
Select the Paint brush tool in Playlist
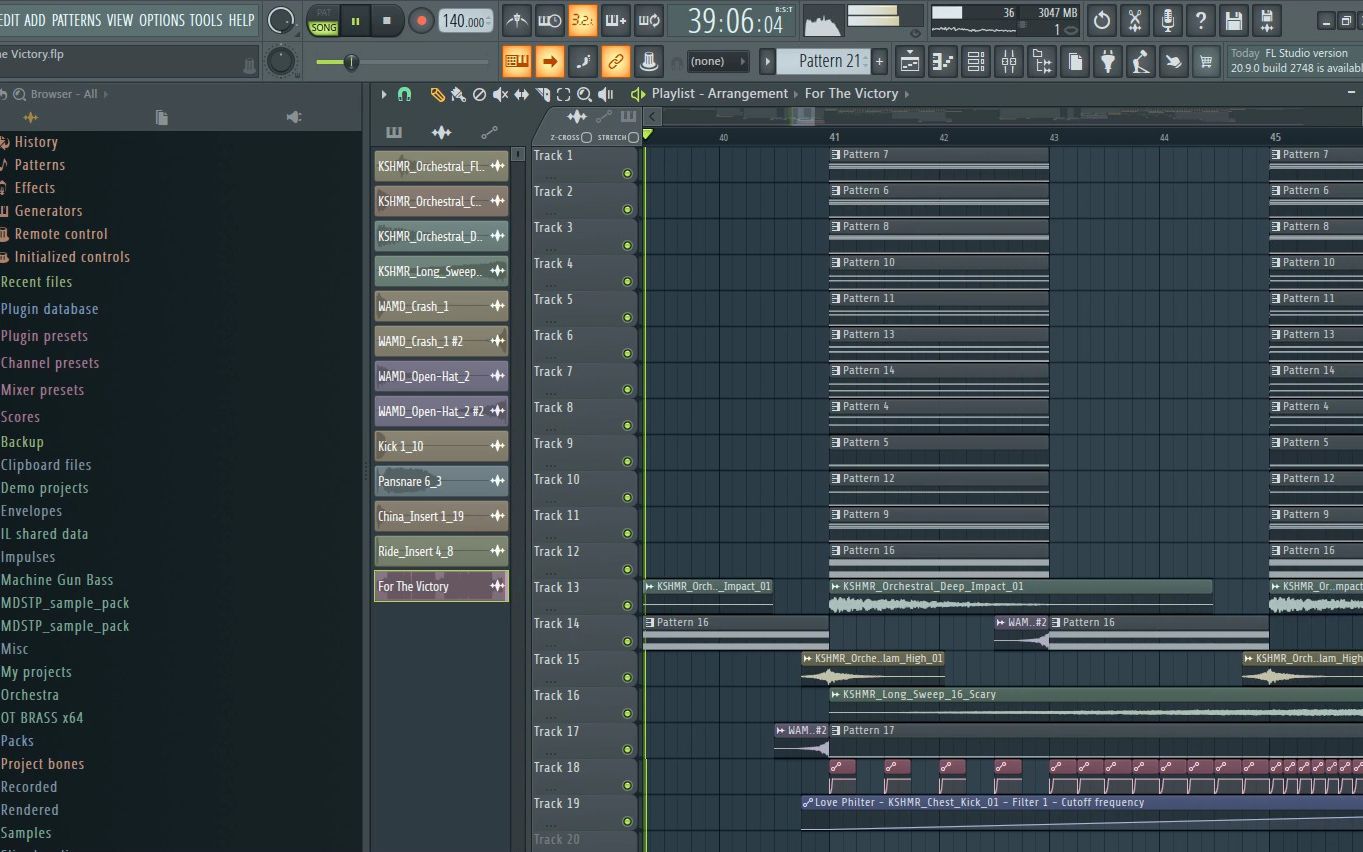pyautogui.click(x=458, y=94)
